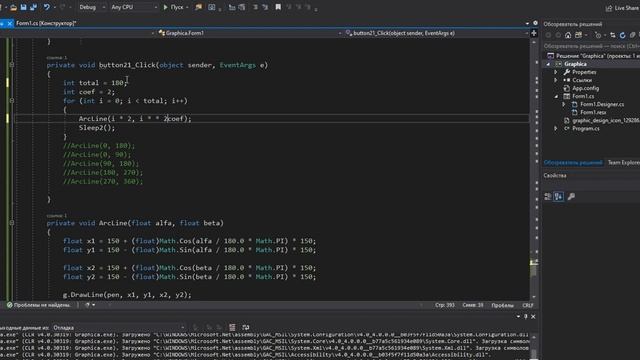This screenshot has height=360, width=640.
Task: Collapse the ArcLine method outline
Action: coord(11,223)
